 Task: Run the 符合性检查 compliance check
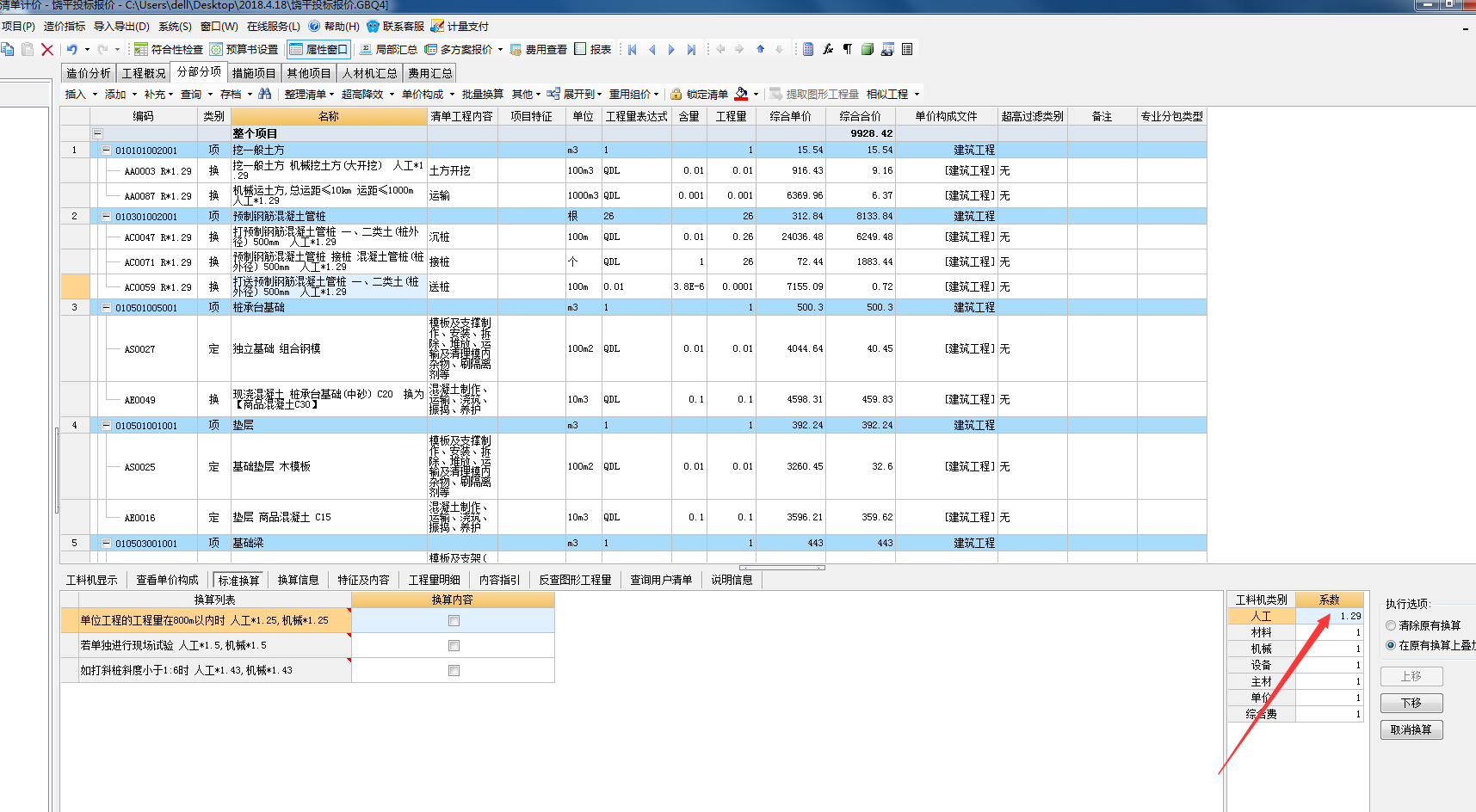[169, 49]
